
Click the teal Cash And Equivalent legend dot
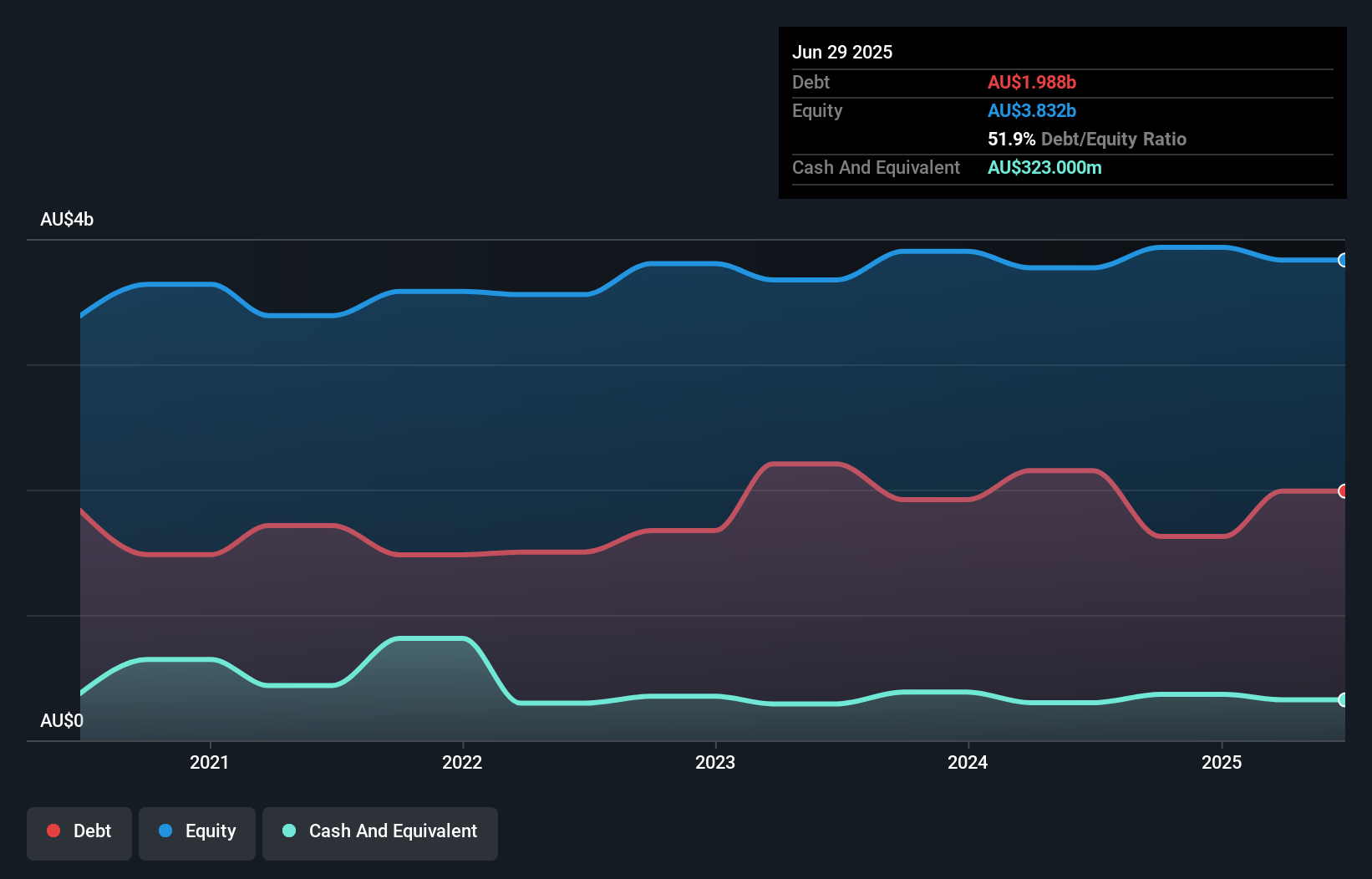(x=288, y=831)
